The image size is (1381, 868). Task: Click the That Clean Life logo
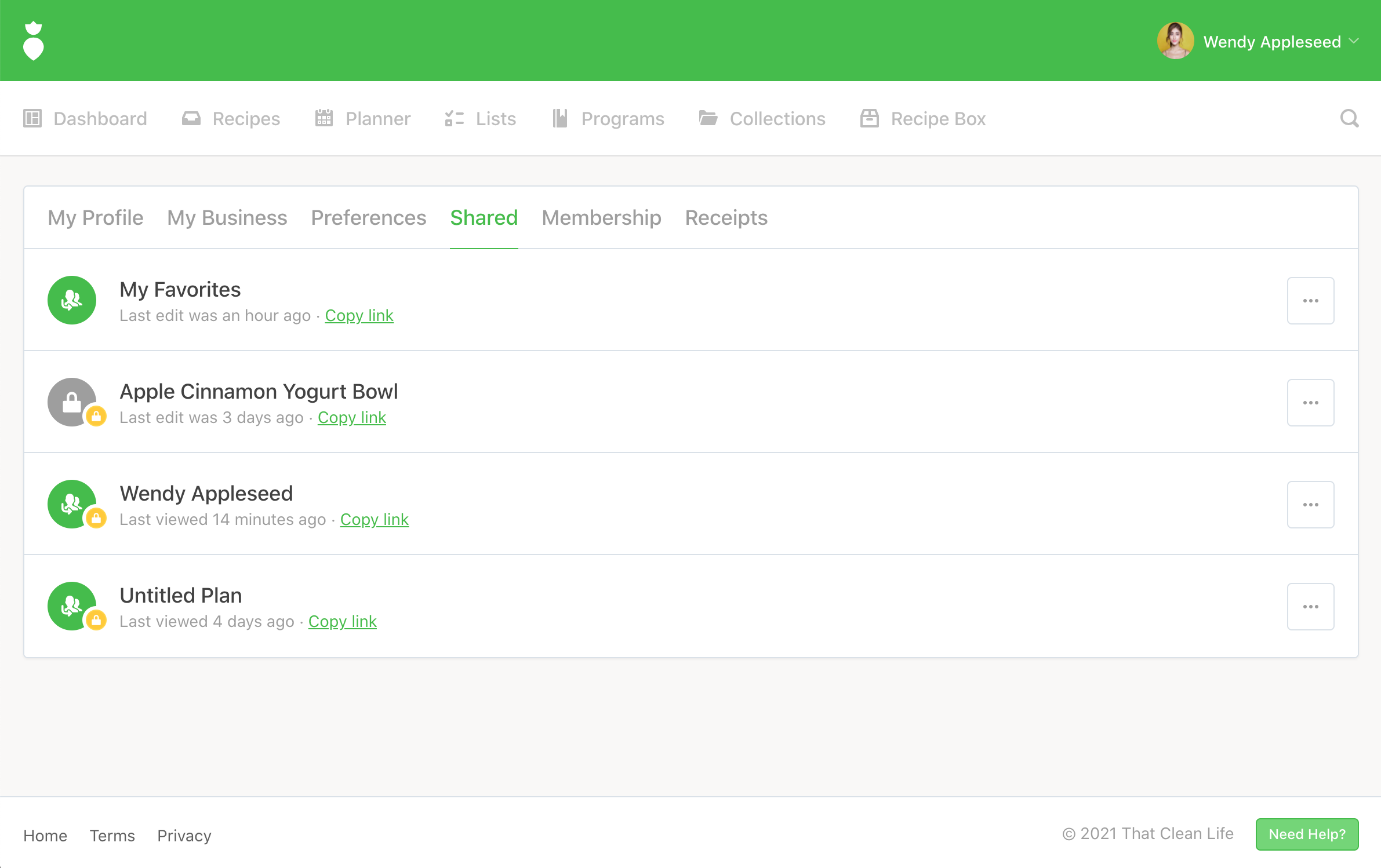34,41
